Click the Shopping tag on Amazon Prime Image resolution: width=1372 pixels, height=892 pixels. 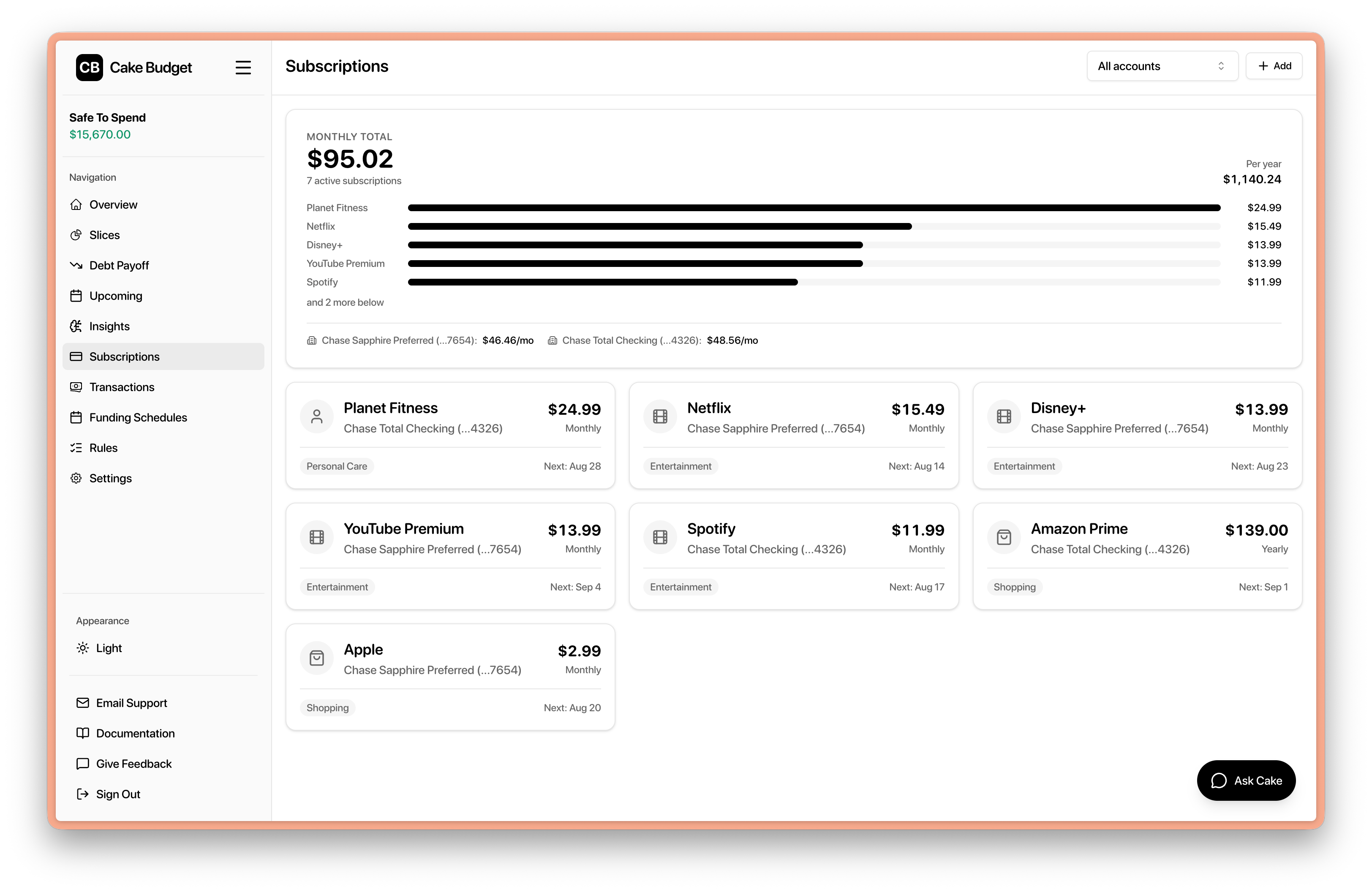(x=1015, y=587)
